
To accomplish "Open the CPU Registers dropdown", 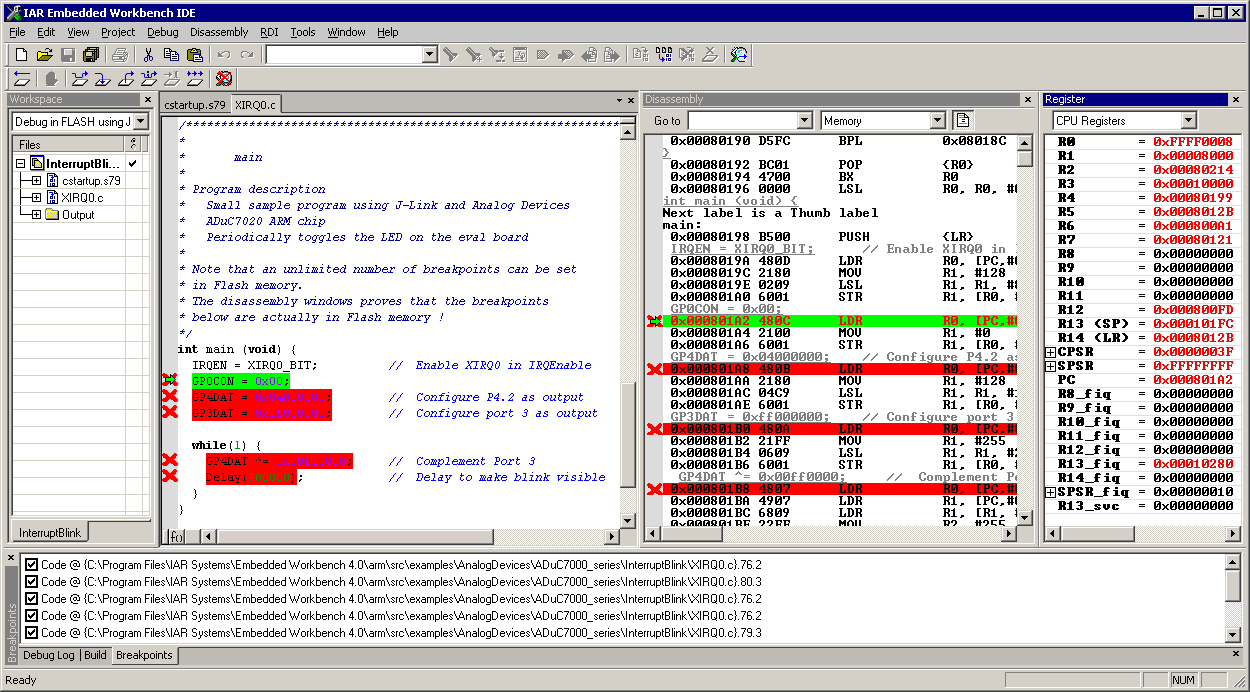I will pos(1188,121).
